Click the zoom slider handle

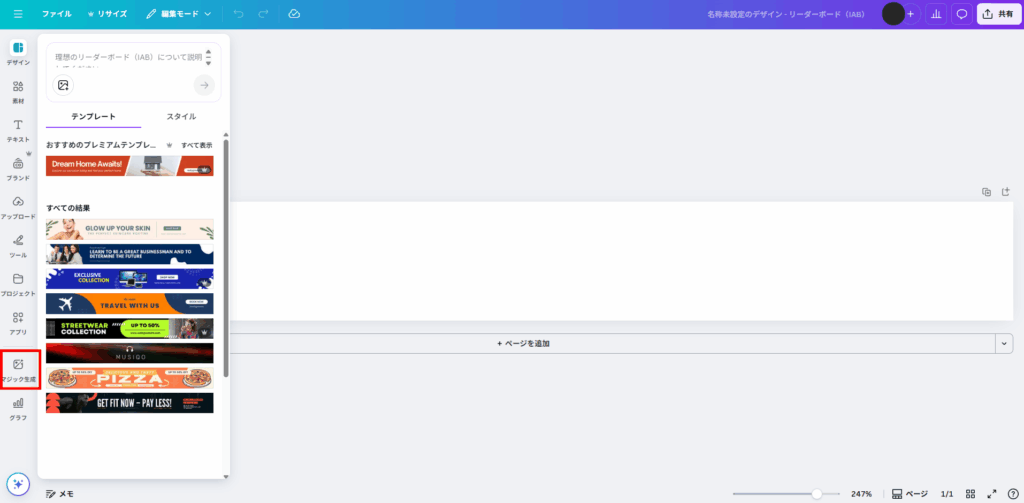pos(817,494)
